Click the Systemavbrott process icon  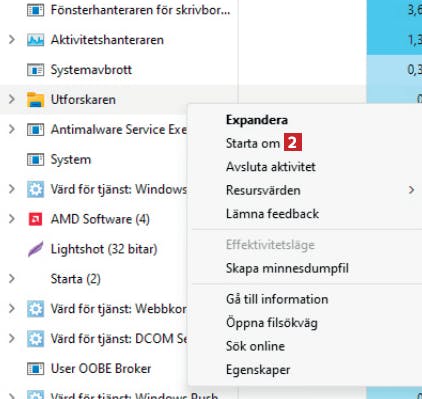[x=35, y=70]
